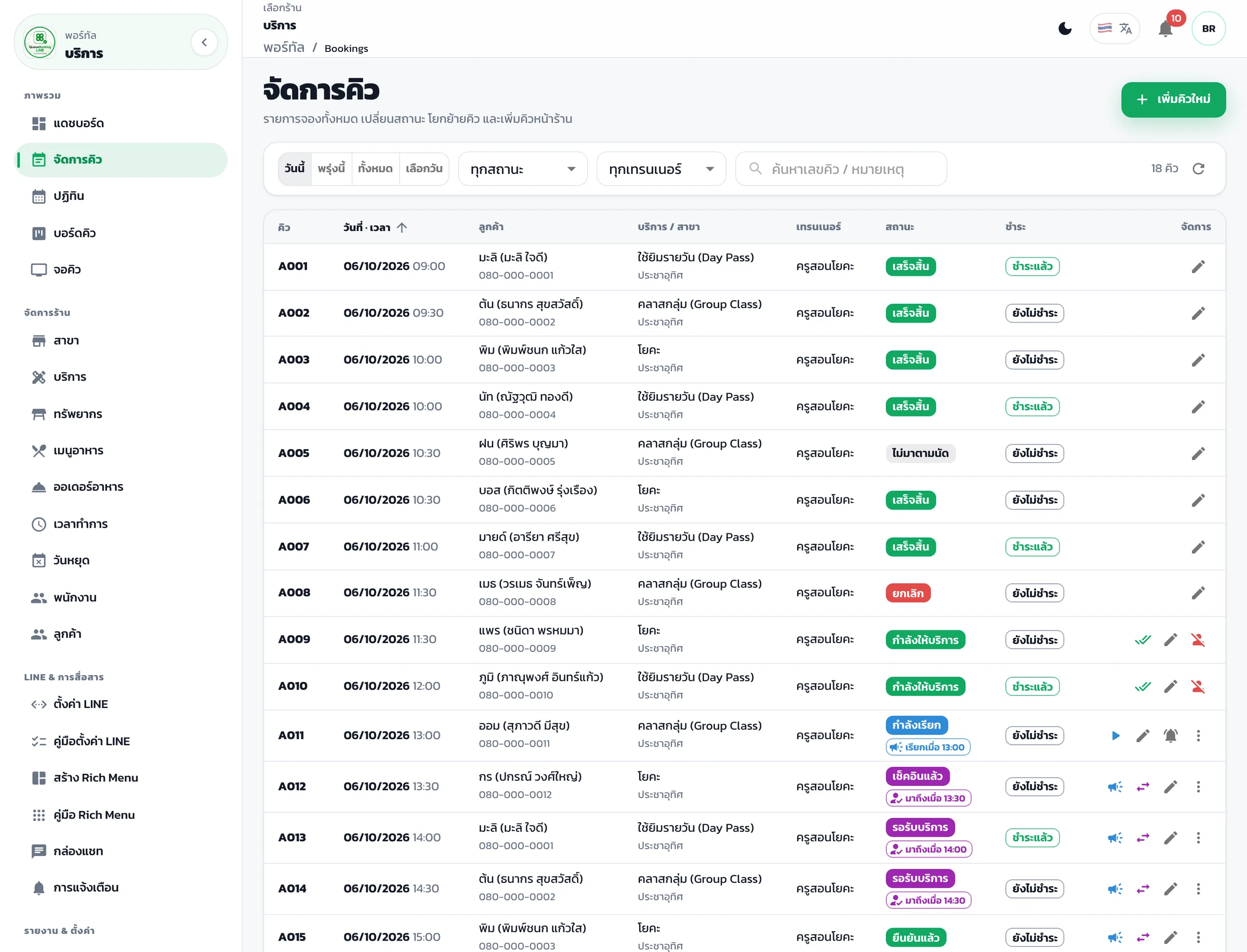Open กล่องแชท in the sidebar
1247x952 pixels.
pos(121,851)
